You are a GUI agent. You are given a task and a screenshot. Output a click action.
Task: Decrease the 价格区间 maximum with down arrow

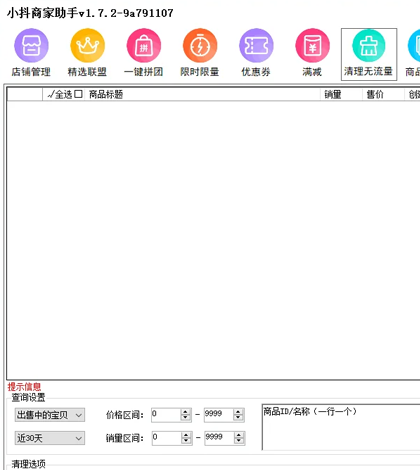[238, 418]
